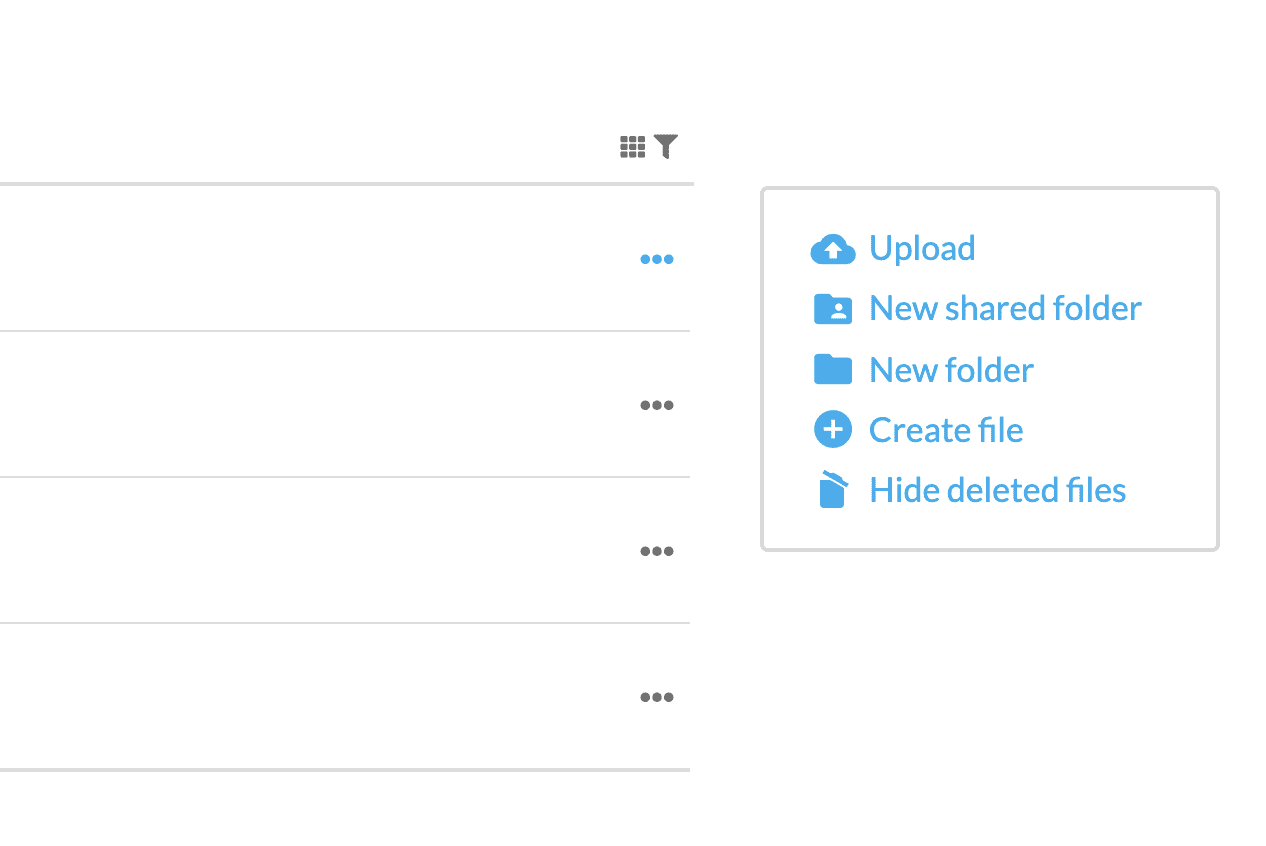Select the third file row in the list
Image resolution: width=1266 pixels, height=846 pixels.
pos(345,550)
